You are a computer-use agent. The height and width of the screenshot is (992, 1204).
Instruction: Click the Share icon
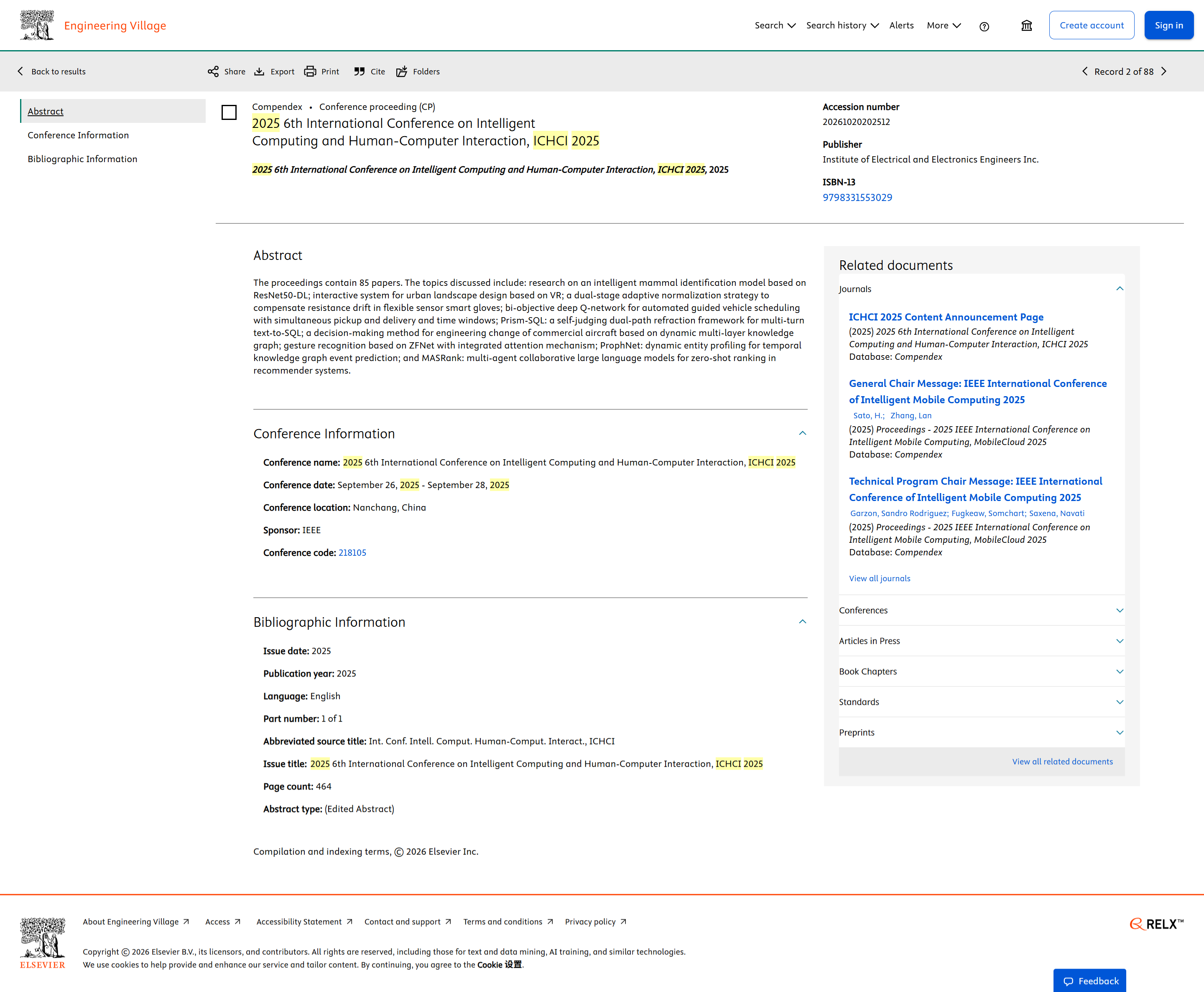pos(213,71)
